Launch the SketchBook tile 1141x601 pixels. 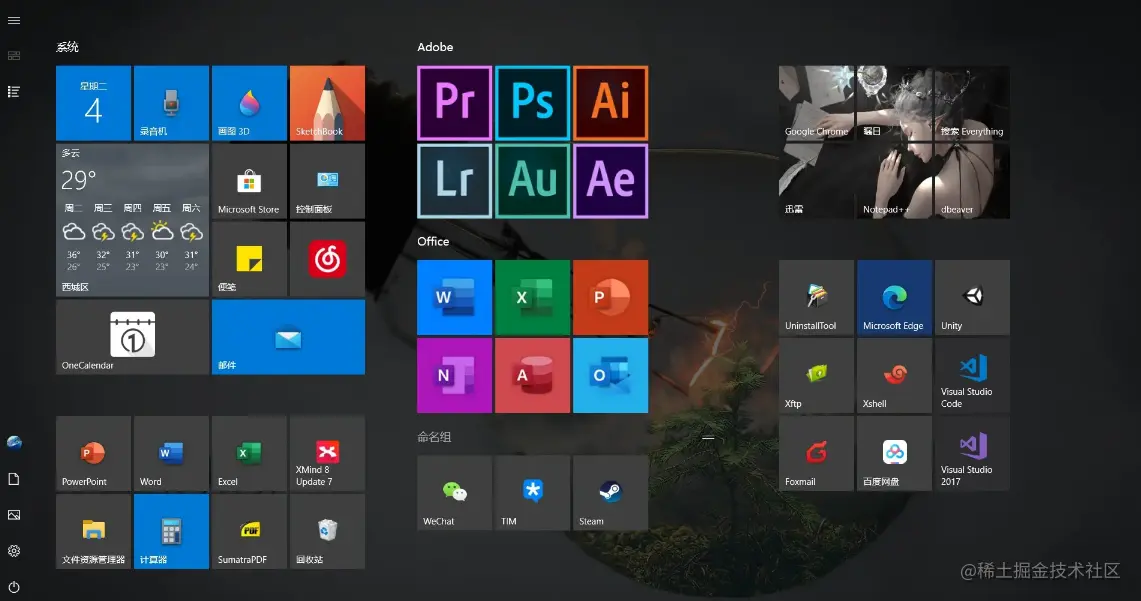(x=327, y=103)
